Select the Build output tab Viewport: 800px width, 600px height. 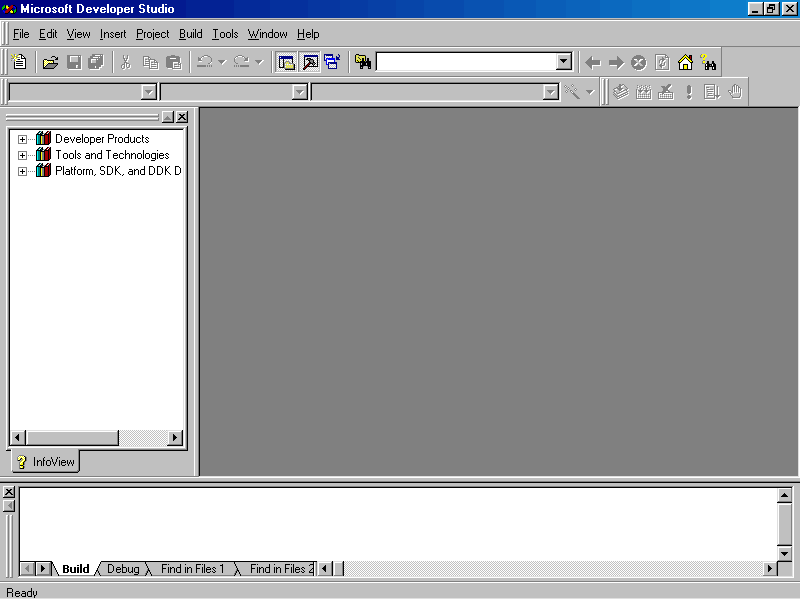point(76,569)
